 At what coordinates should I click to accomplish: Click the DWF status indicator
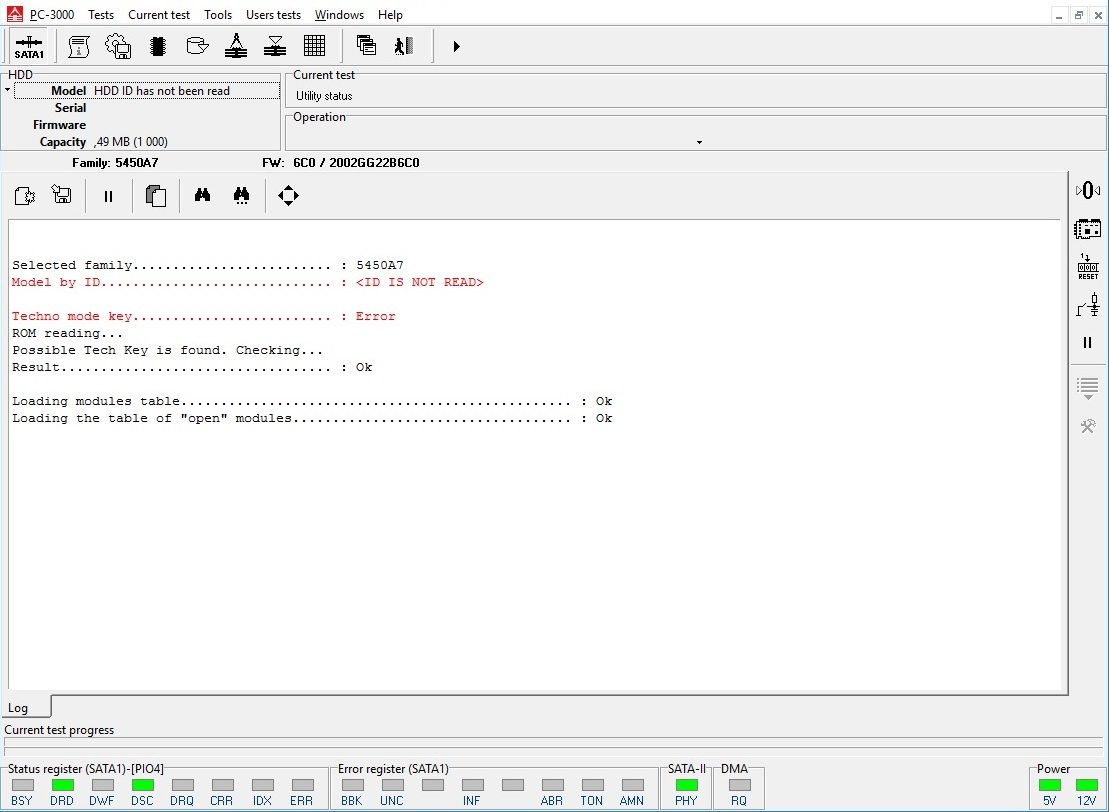103,784
